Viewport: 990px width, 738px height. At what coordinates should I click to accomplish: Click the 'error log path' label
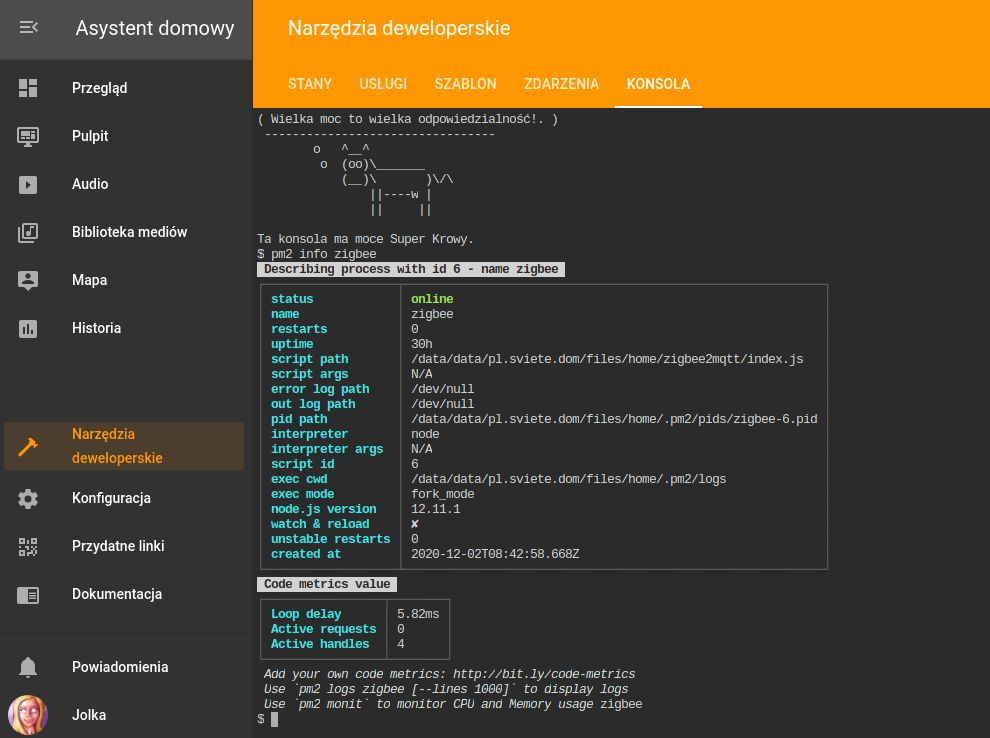[320, 389]
